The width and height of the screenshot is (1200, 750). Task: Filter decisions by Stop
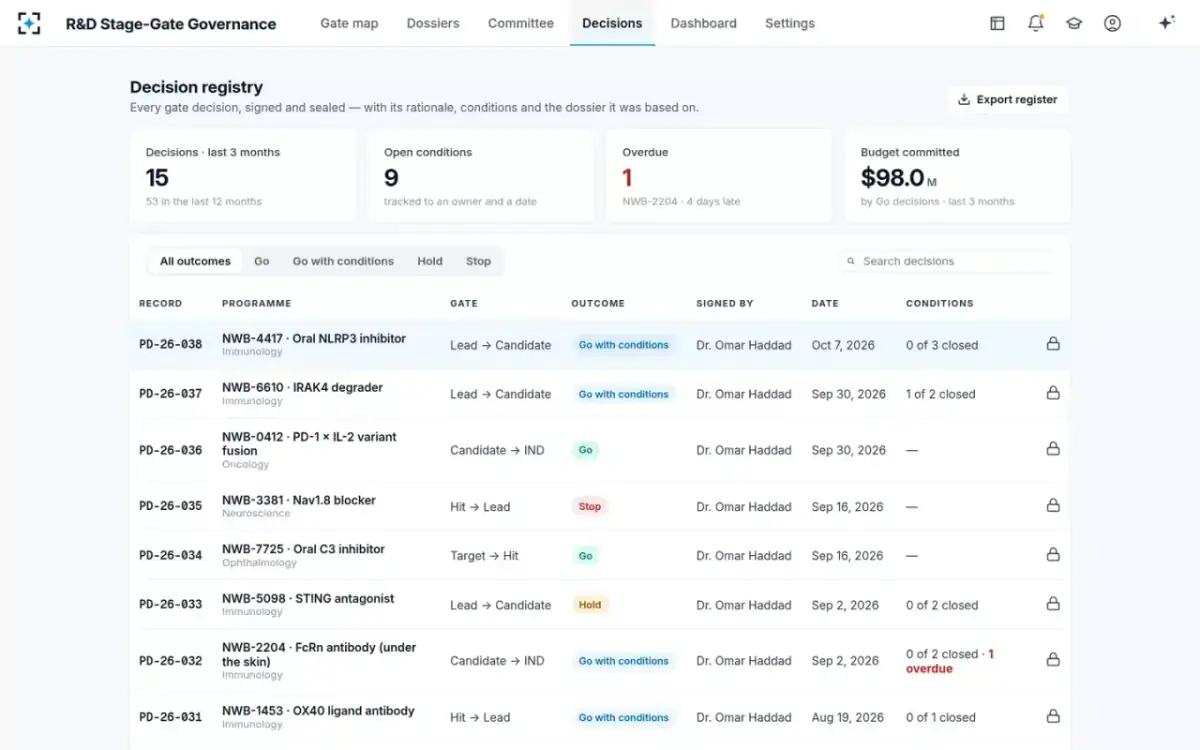[478, 261]
